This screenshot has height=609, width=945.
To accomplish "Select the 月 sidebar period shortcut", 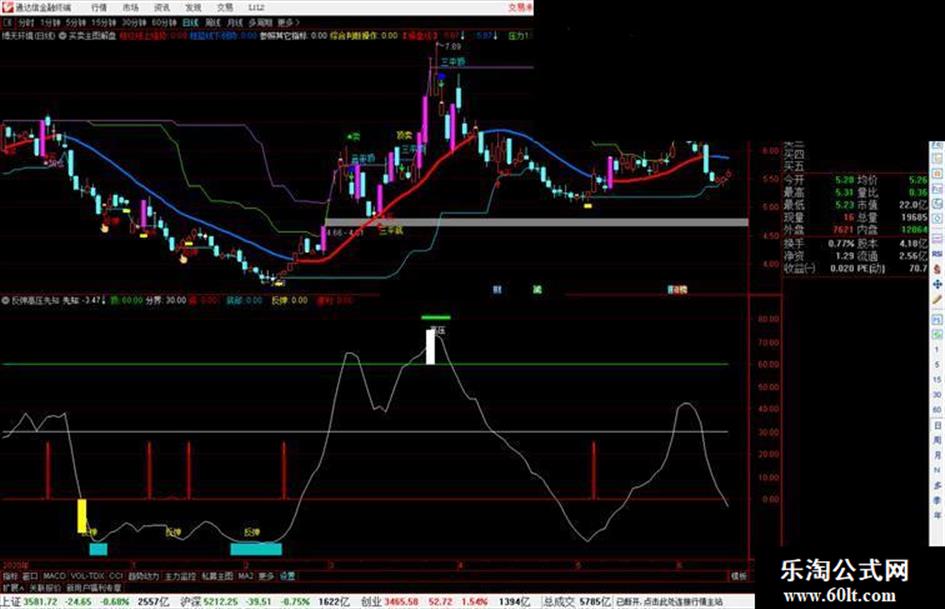I will point(937,456).
